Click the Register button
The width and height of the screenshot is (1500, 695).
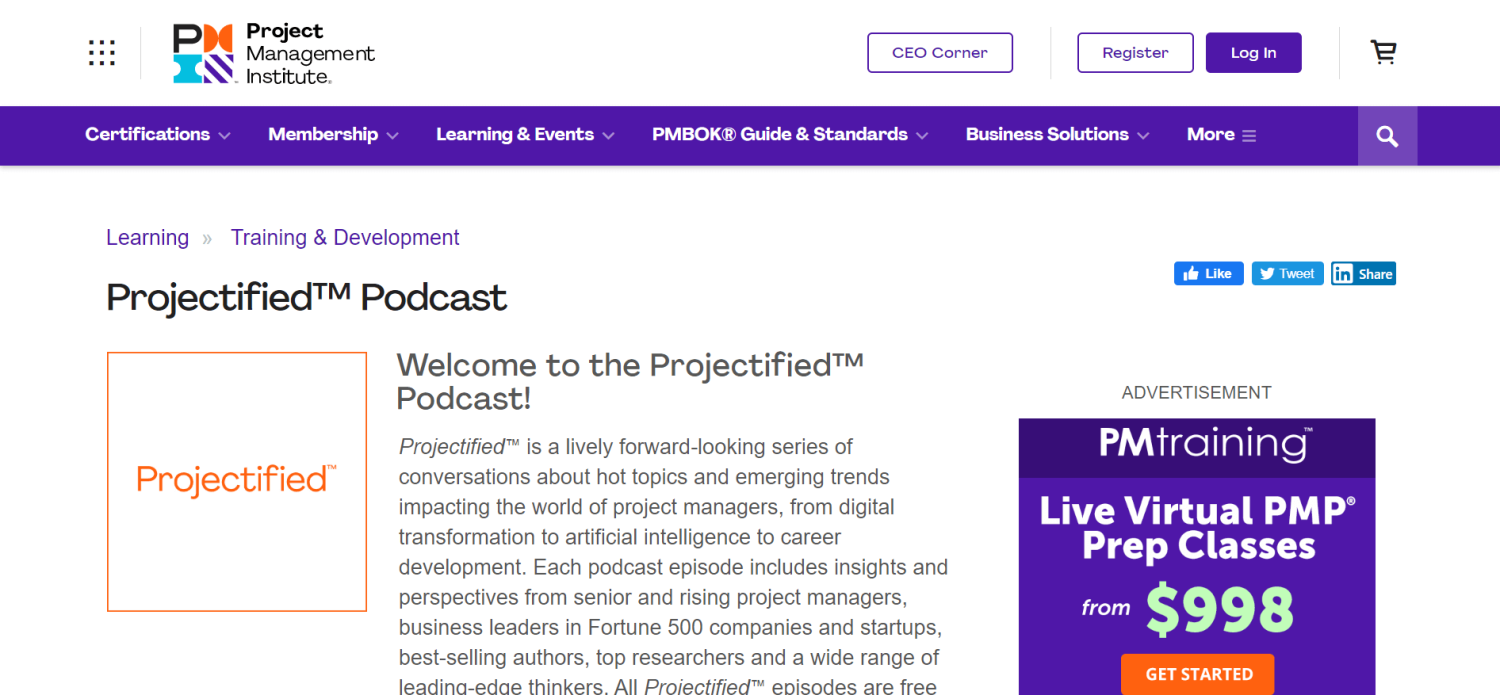point(1135,53)
